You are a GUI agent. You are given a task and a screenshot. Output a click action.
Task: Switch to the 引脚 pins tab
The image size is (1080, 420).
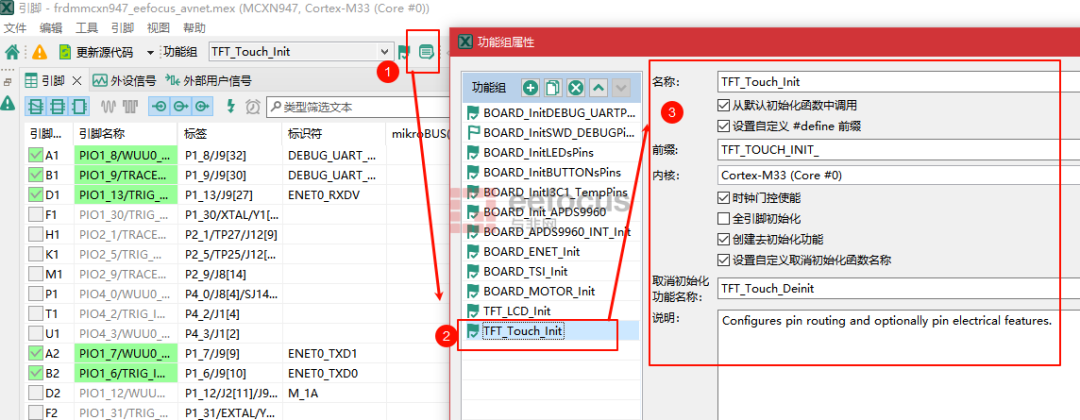click(45, 81)
